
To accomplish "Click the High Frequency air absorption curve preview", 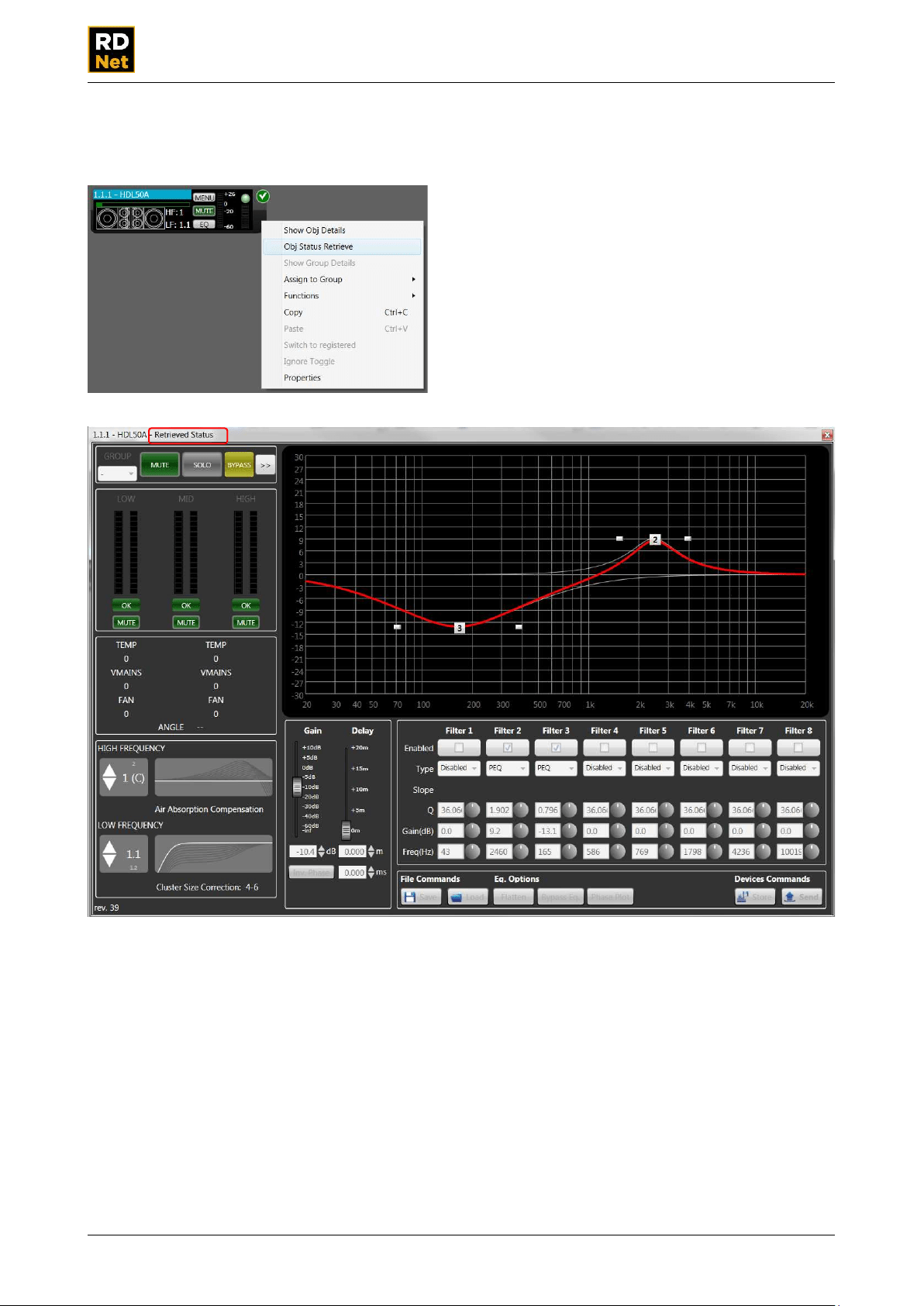I will pyautogui.click(x=214, y=777).
